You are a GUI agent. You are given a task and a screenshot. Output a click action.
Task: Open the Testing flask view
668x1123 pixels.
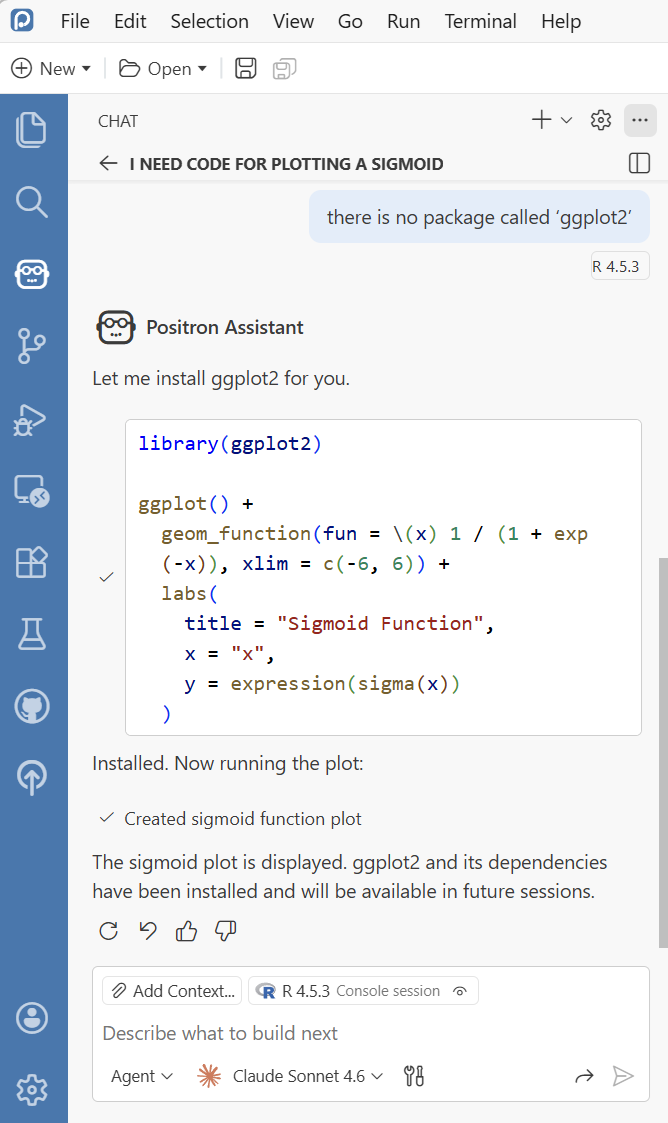tap(32, 634)
